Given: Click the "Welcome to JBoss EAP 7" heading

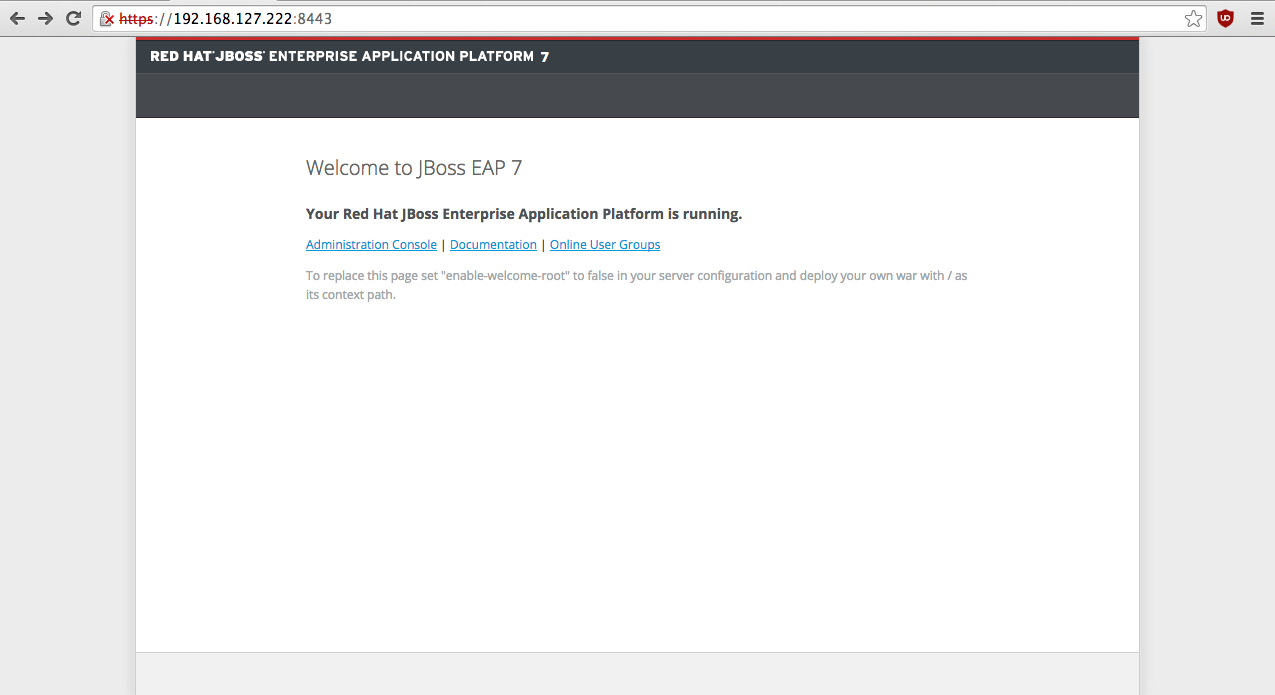Looking at the screenshot, I should [414, 168].
